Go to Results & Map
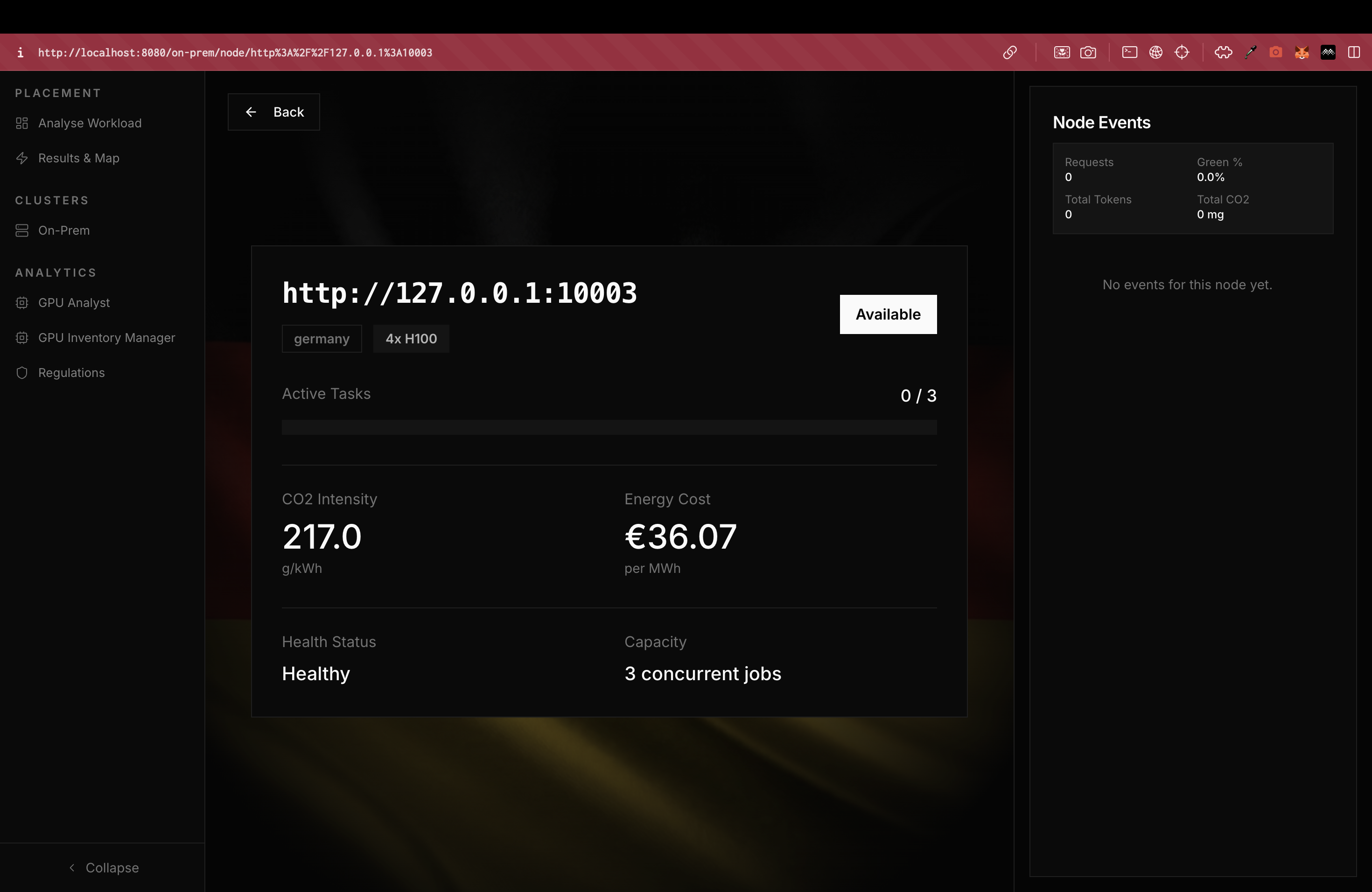 click(78, 158)
